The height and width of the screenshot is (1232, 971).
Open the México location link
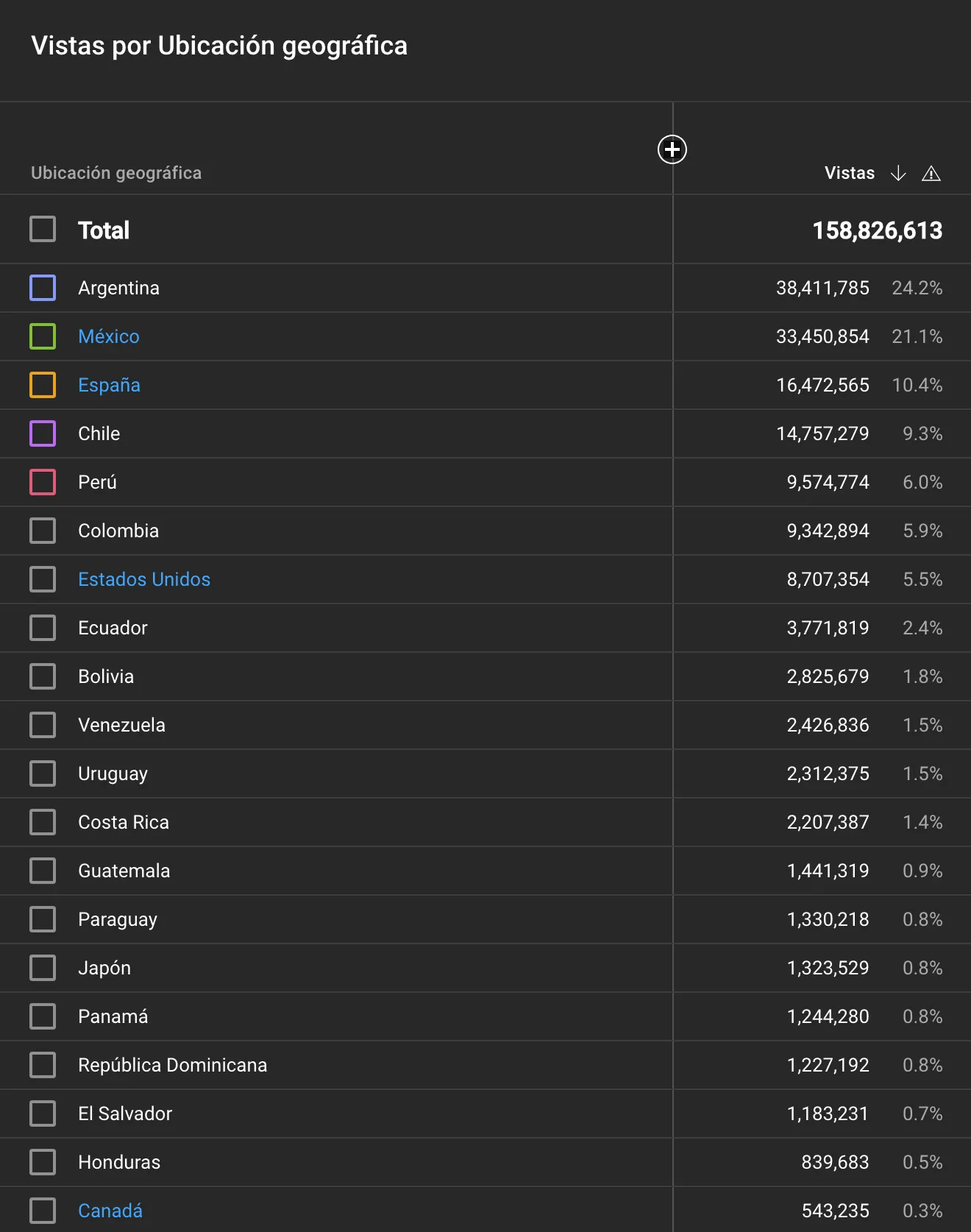(x=109, y=336)
